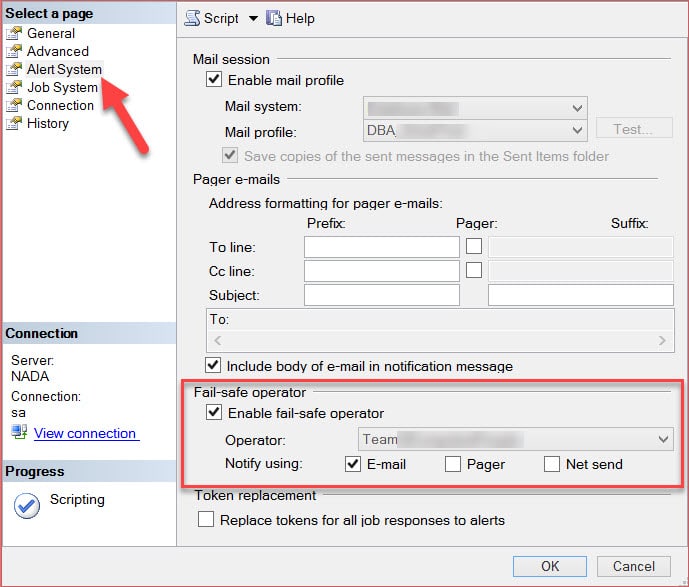Toggle Replace tokens for all job responses
This screenshot has width=689, height=587.
tap(206, 519)
